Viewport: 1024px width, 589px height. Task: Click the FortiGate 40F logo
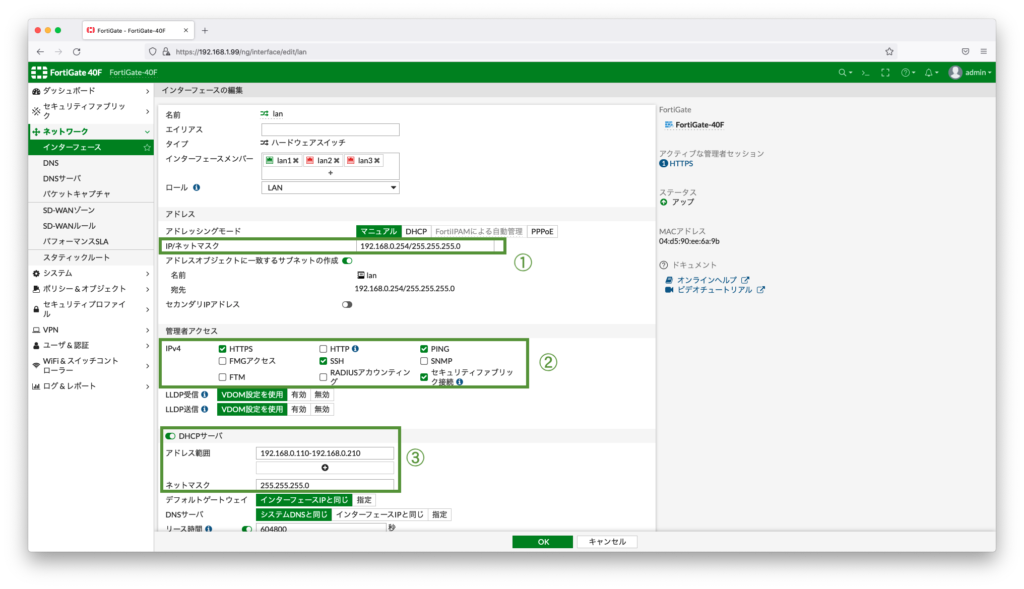click(x=67, y=72)
